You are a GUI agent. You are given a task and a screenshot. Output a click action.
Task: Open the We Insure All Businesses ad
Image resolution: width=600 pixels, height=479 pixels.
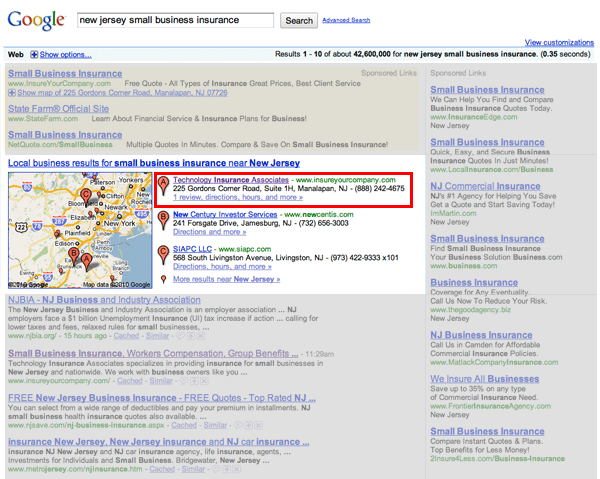coord(484,379)
